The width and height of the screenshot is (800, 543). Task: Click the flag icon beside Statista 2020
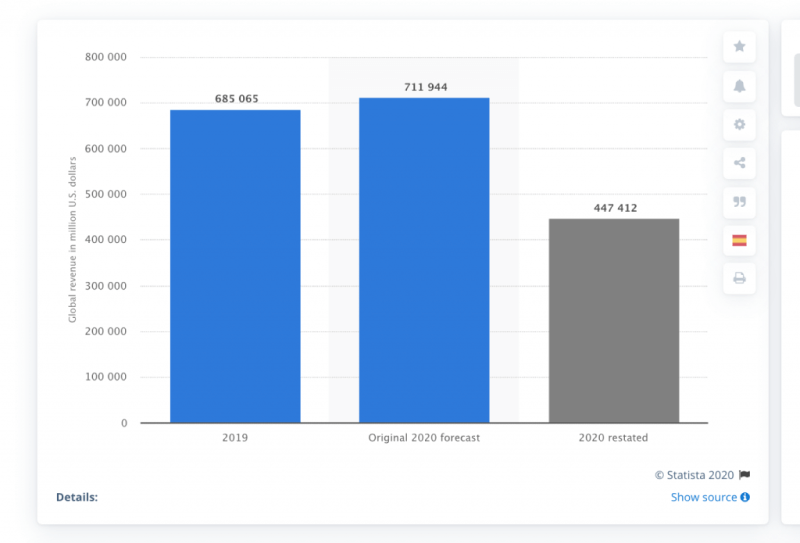coord(744,475)
